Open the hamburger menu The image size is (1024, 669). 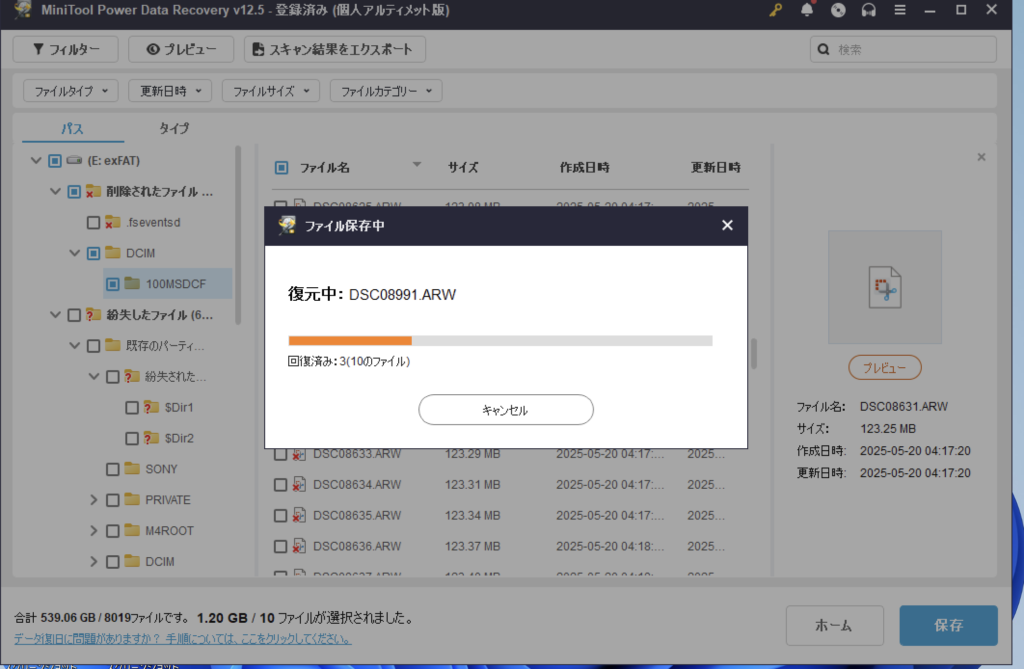[900, 10]
